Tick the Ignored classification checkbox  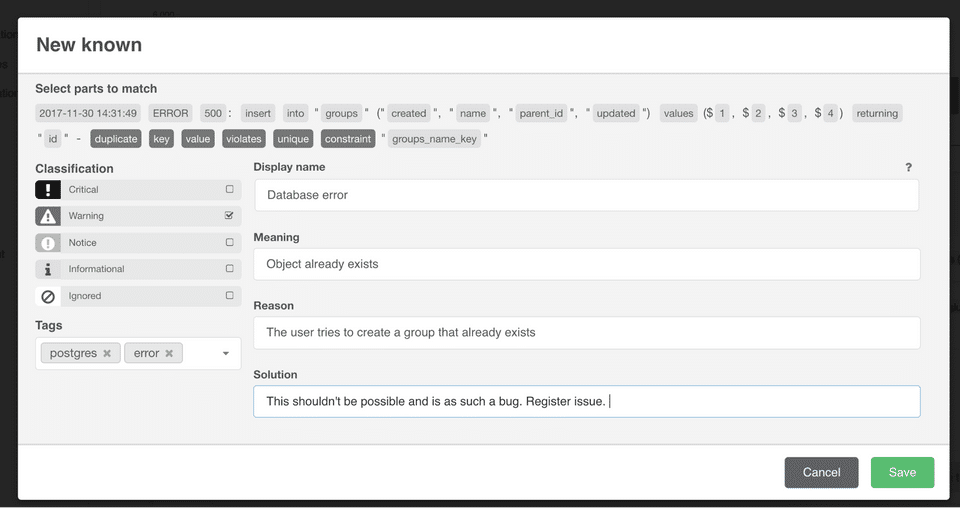(230, 296)
